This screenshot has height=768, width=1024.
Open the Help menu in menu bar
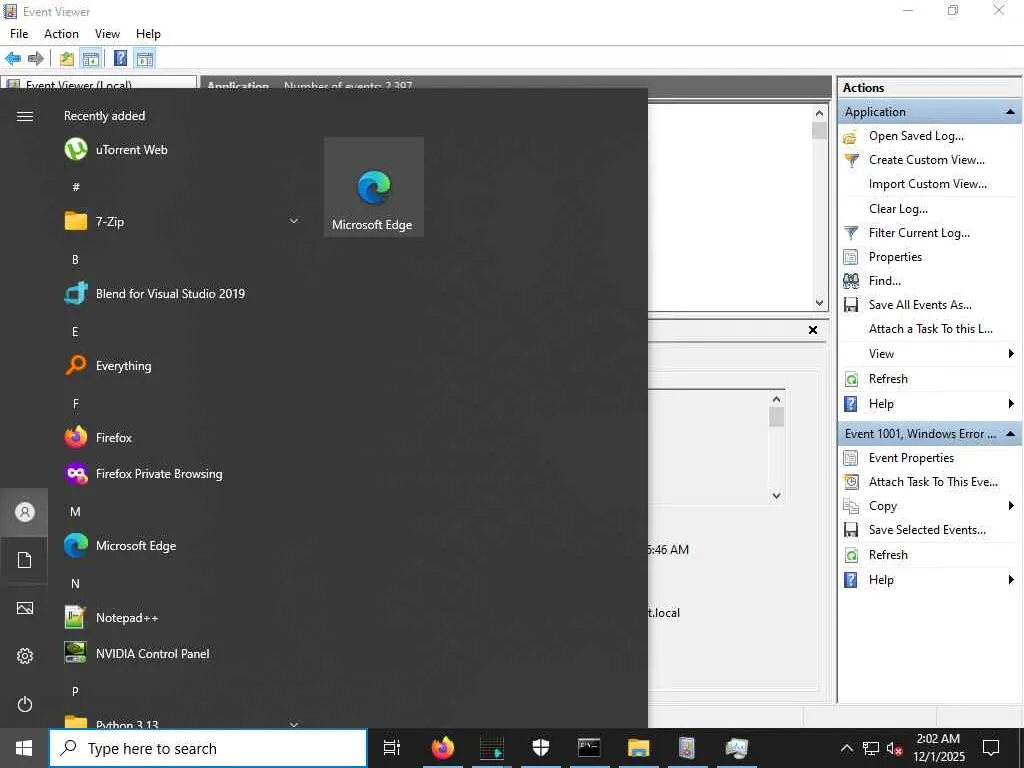coord(148,34)
